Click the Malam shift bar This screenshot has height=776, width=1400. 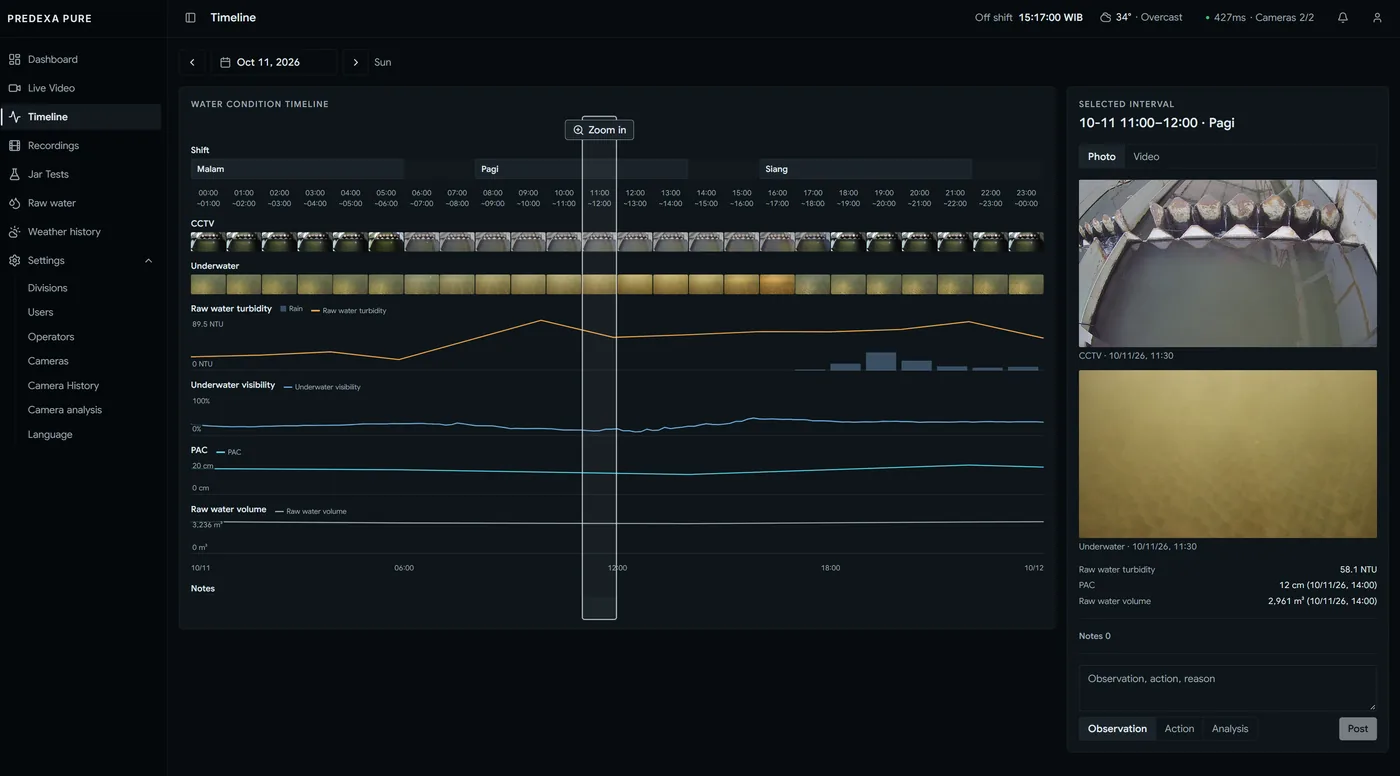pyautogui.click(x=297, y=169)
